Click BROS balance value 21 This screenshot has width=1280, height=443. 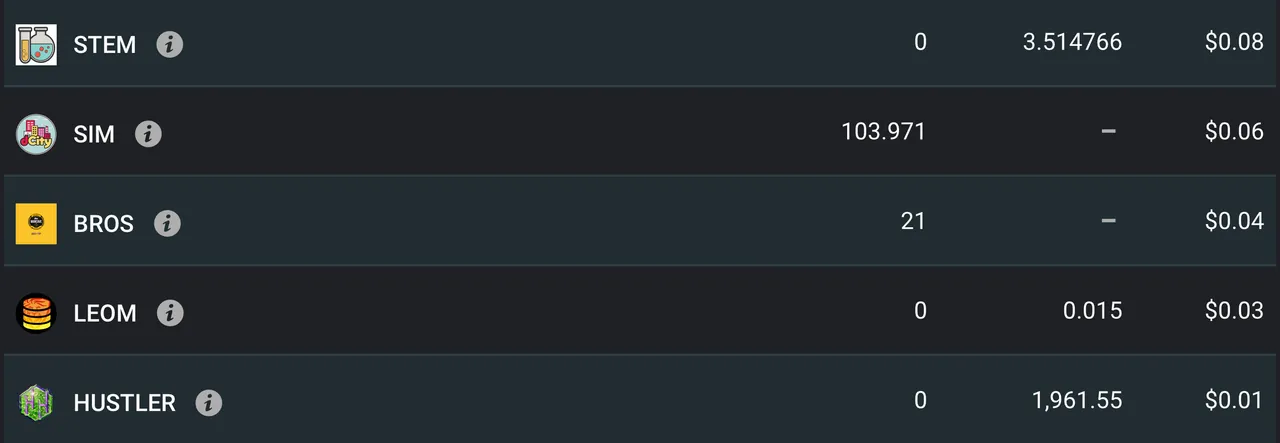(913, 221)
